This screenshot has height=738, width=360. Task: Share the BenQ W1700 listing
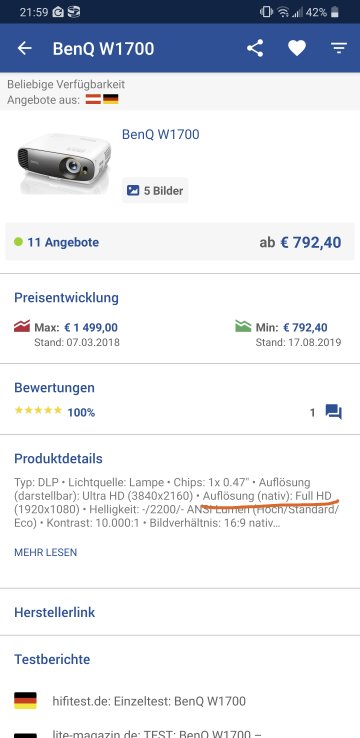(x=255, y=48)
